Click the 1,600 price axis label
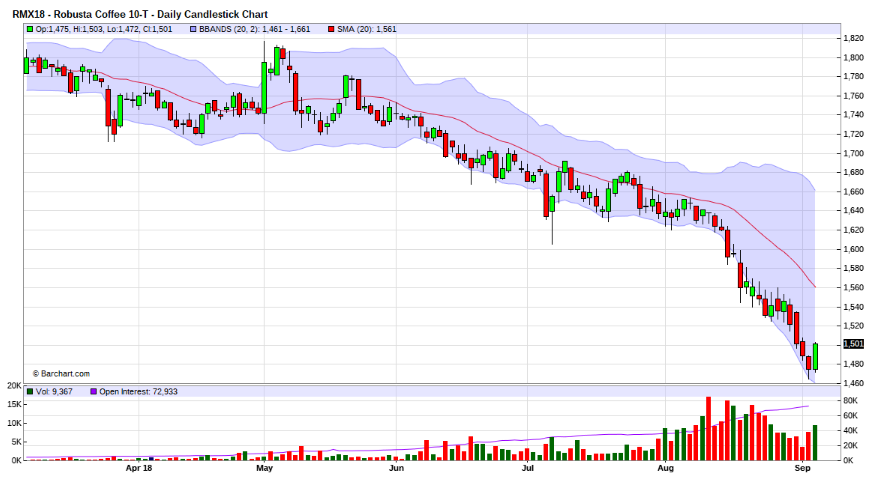The image size is (872, 480). point(854,249)
